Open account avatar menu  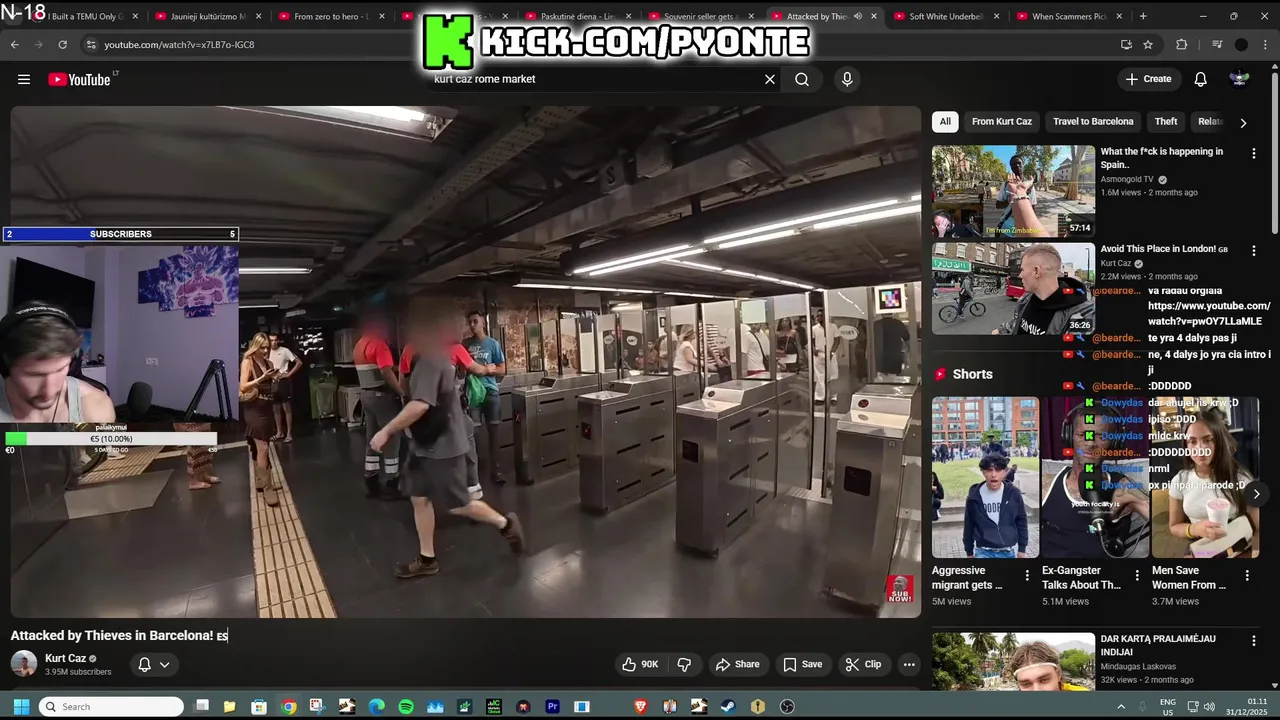(x=1239, y=79)
